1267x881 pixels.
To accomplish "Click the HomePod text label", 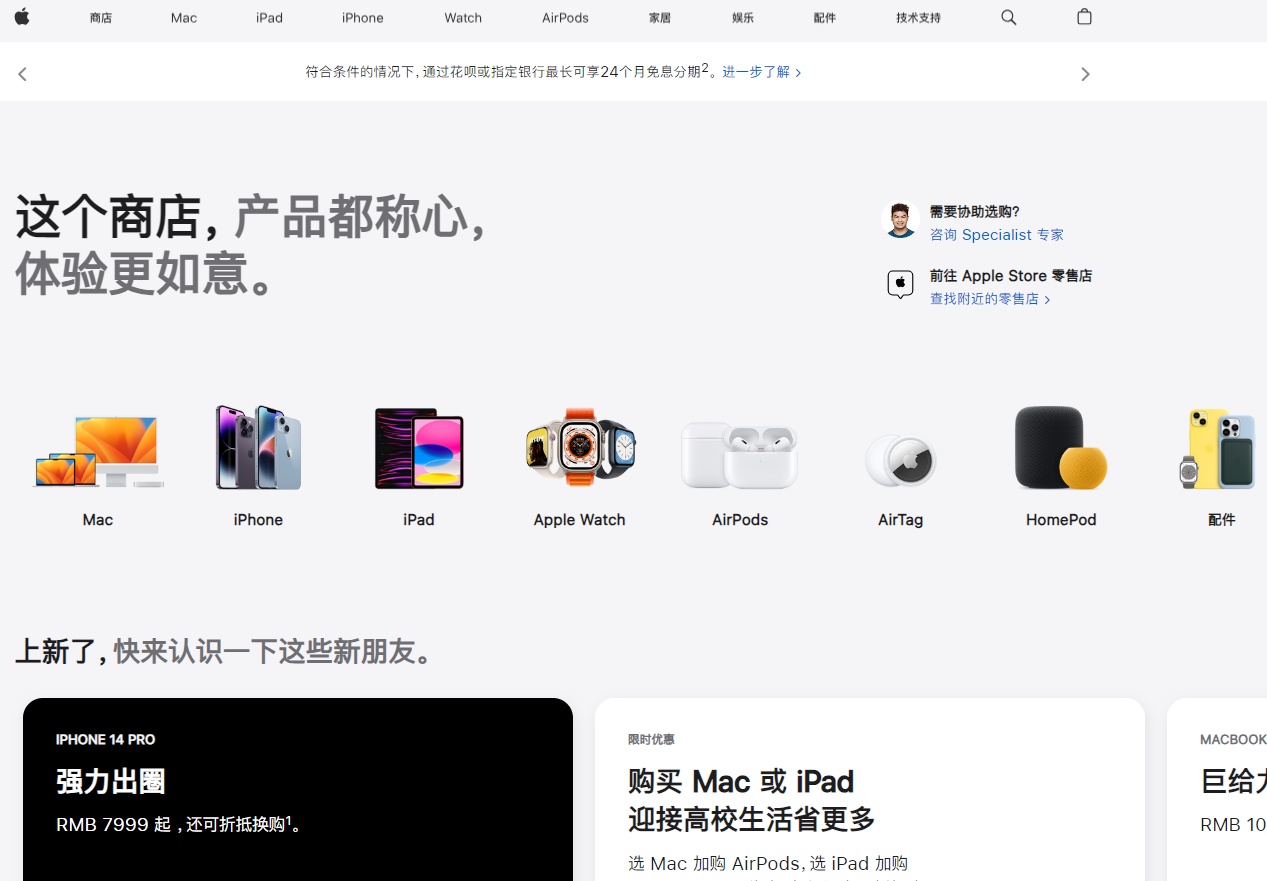I will click(1061, 520).
